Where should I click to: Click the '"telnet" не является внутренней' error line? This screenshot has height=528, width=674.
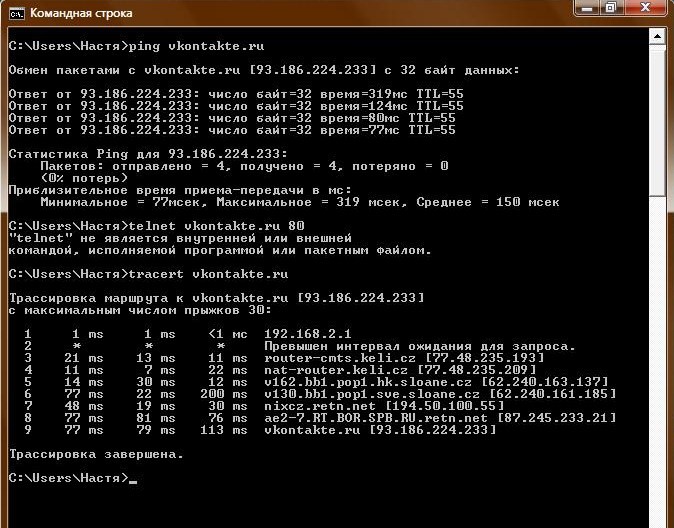point(180,238)
